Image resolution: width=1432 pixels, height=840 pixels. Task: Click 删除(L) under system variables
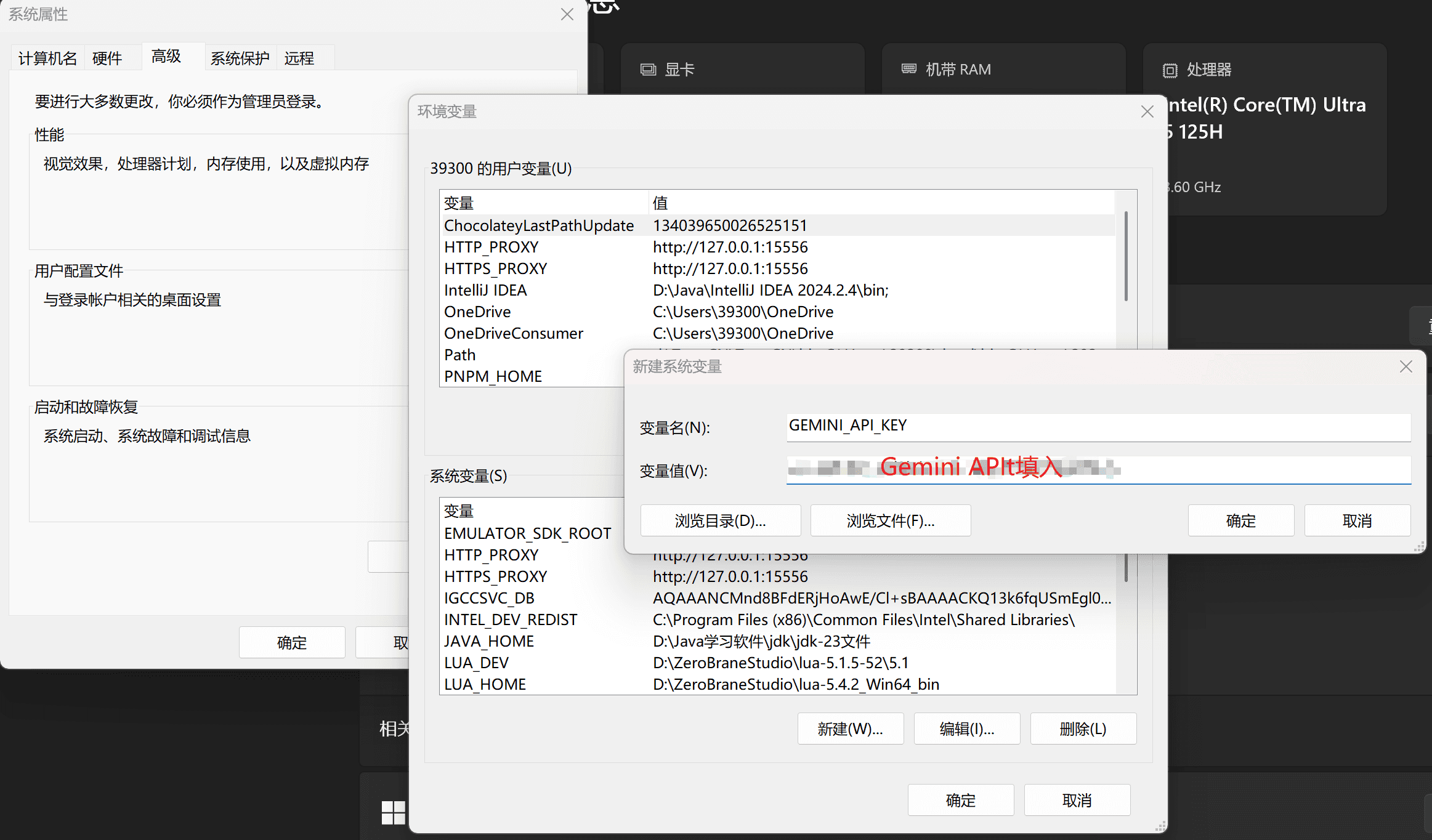(x=1083, y=729)
